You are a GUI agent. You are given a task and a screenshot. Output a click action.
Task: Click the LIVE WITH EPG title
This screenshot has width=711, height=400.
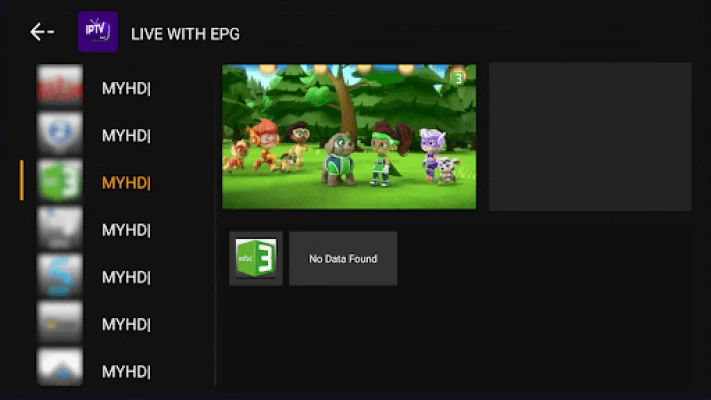tap(185, 34)
